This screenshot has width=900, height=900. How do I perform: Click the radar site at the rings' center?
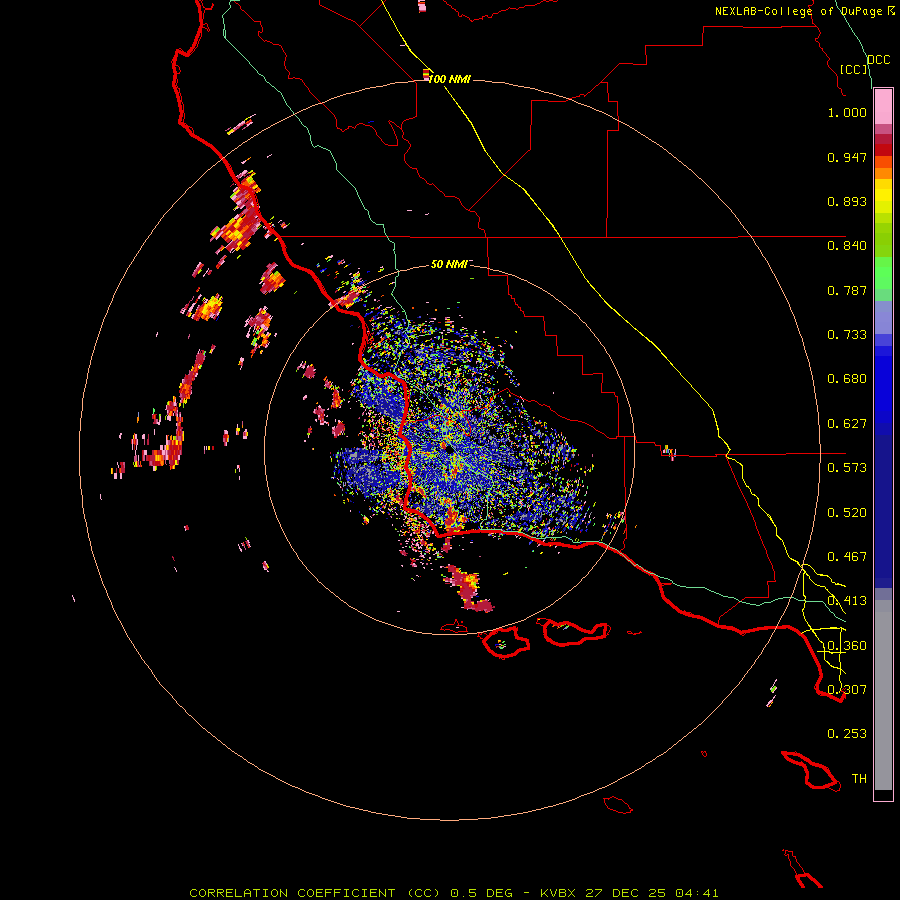pos(449,449)
